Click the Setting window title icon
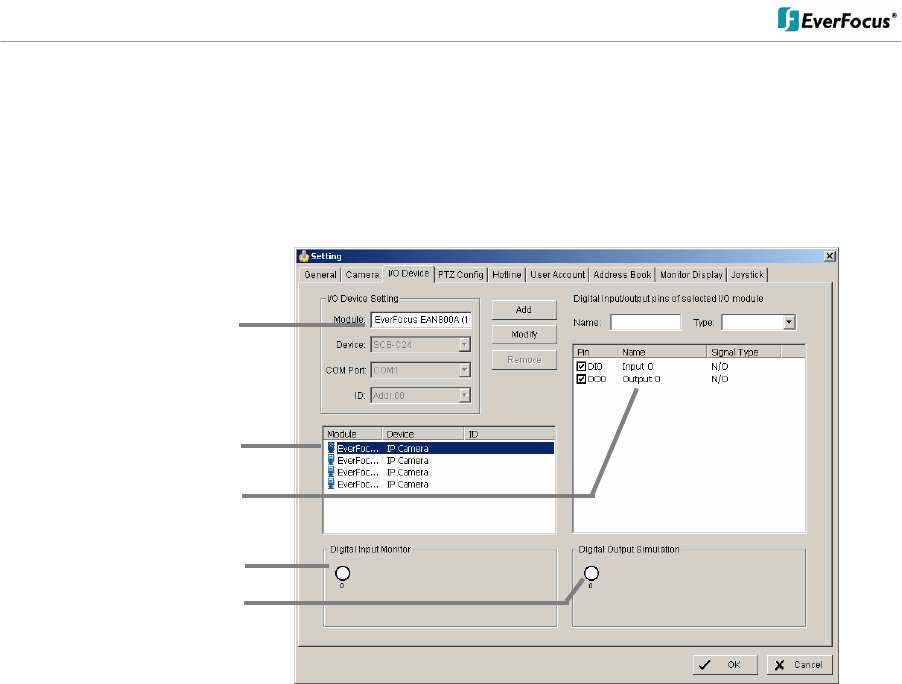 304,256
